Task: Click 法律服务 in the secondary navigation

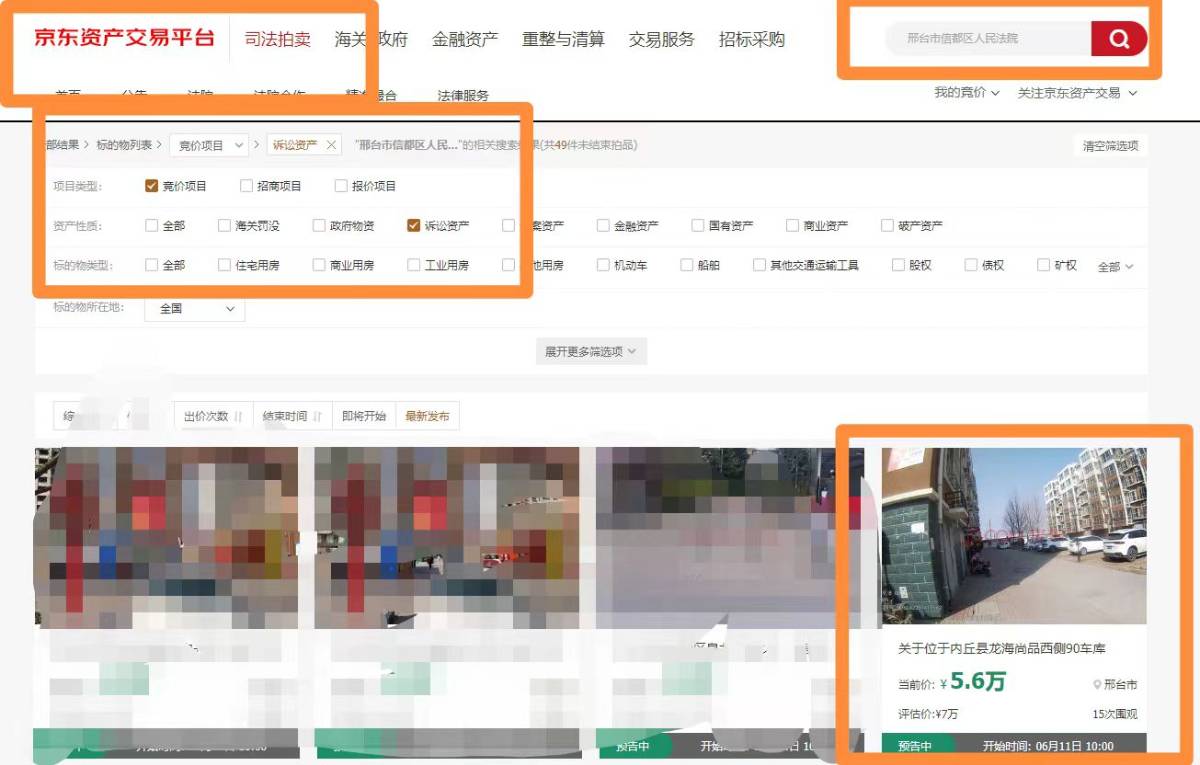Action: click(463, 96)
